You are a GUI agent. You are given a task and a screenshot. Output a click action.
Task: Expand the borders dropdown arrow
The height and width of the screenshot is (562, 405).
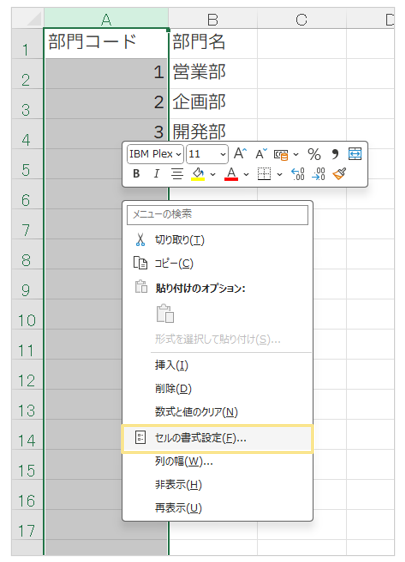coord(280,175)
